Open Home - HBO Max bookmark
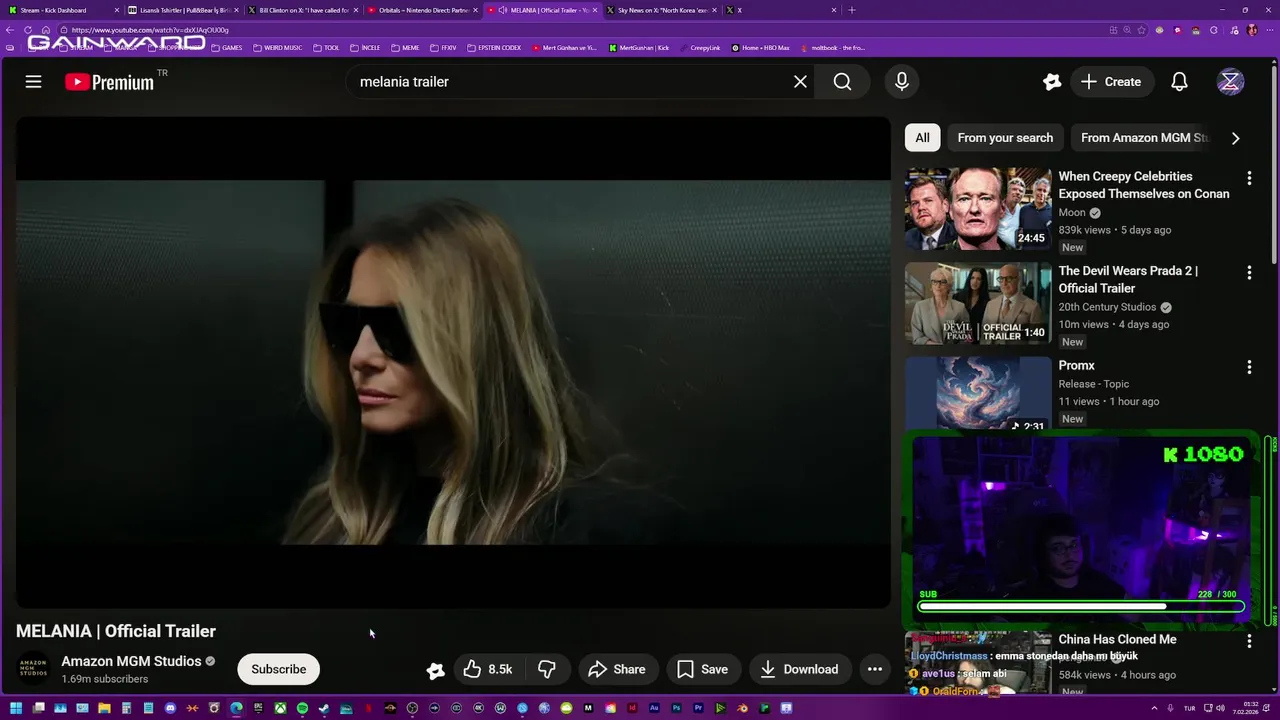The image size is (1280, 720). click(x=760, y=48)
